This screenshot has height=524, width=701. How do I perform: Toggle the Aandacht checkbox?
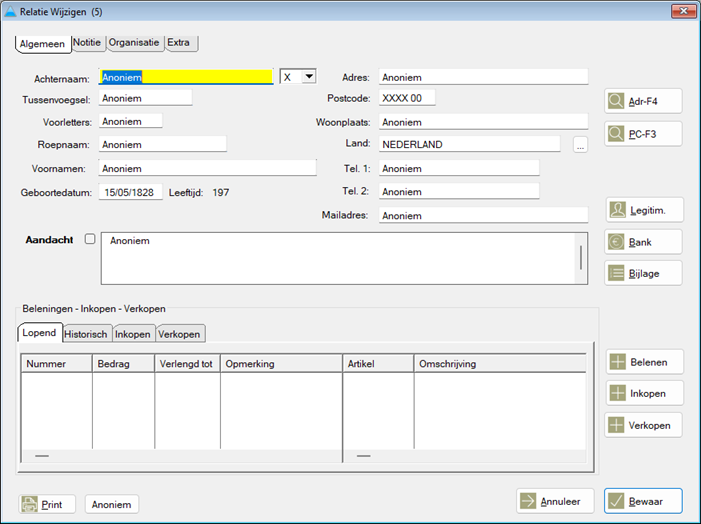[x=90, y=240]
